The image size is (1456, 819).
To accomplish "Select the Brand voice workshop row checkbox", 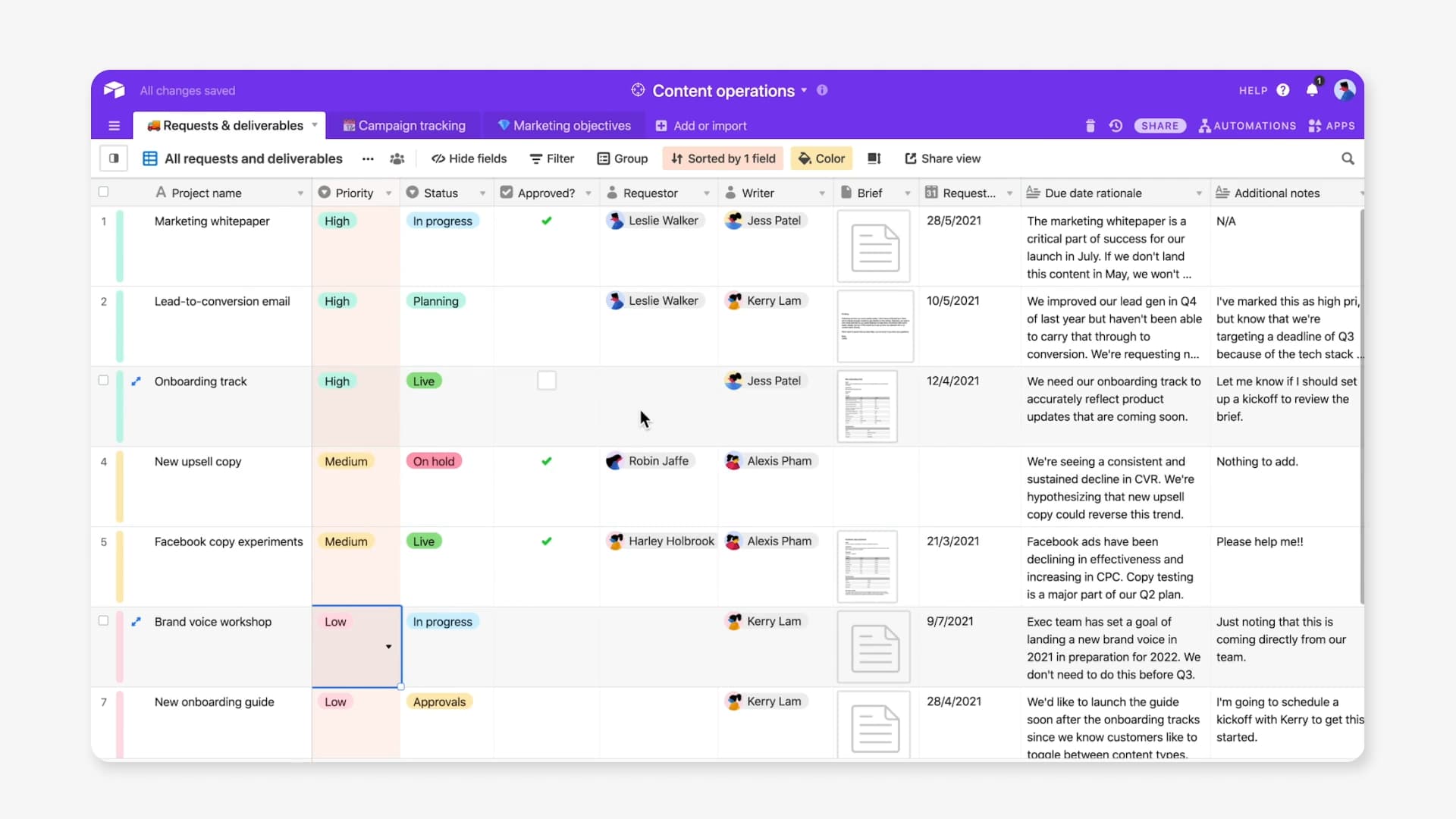I will [x=104, y=620].
